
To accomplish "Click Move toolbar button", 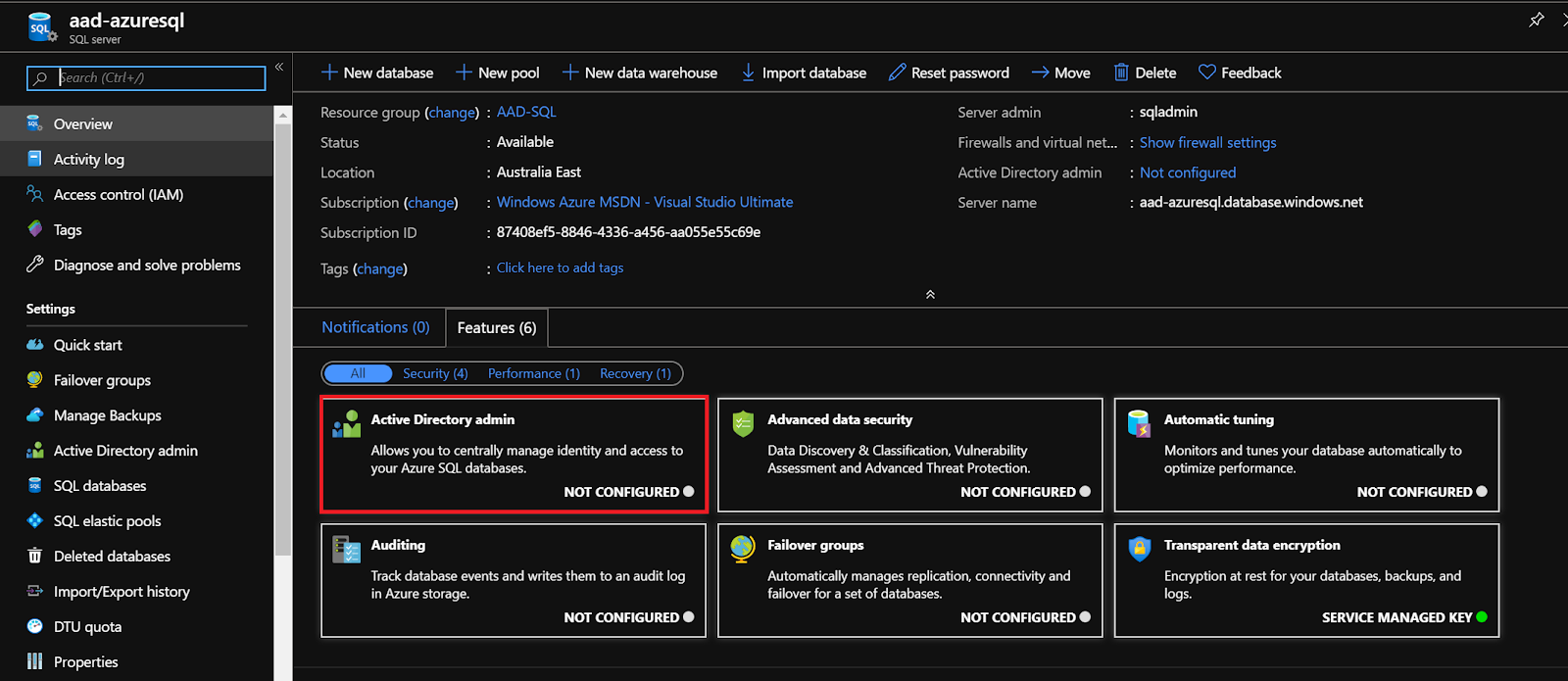I will point(1060,73).
